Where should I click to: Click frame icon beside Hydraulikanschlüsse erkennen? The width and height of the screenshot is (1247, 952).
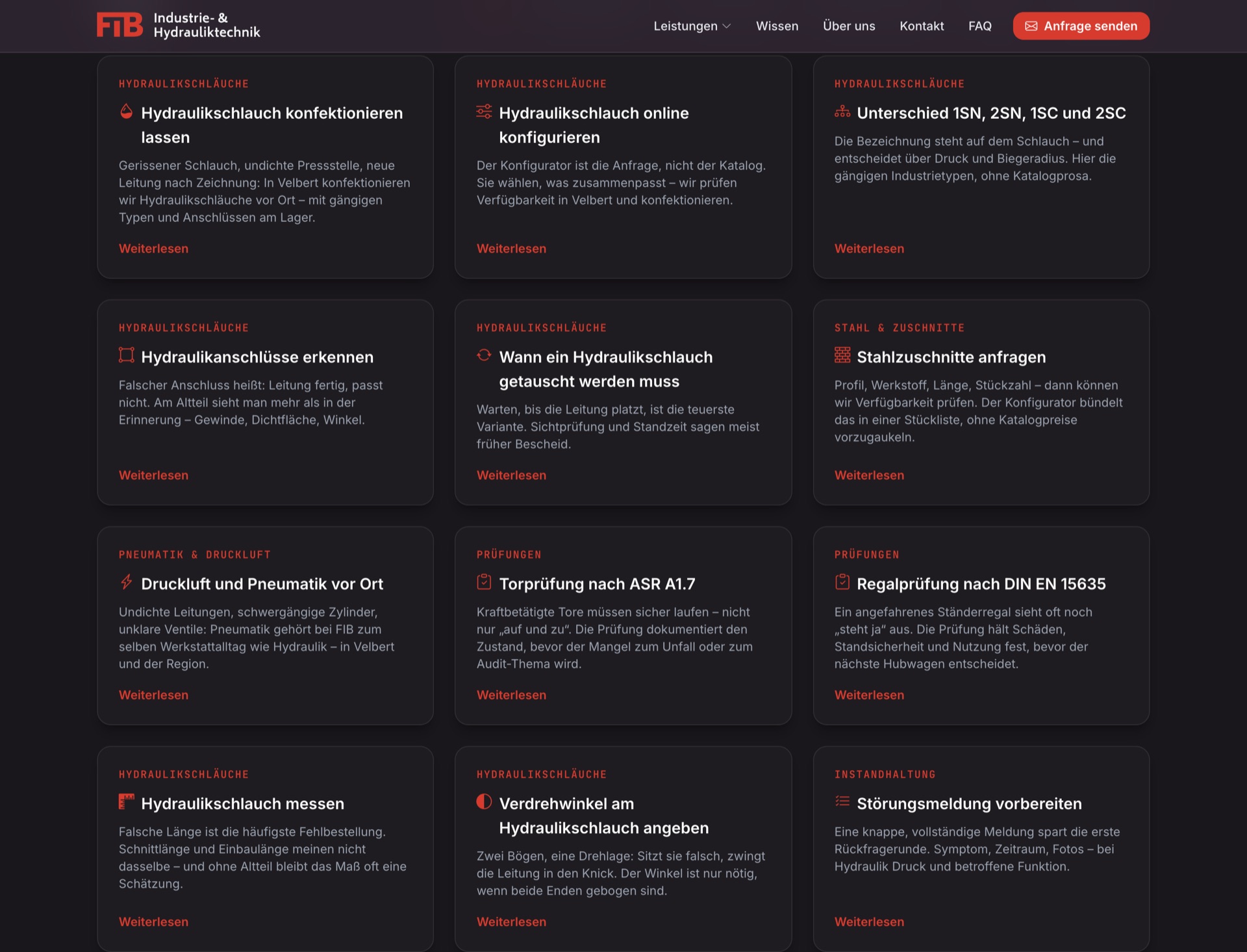(127, 355)
